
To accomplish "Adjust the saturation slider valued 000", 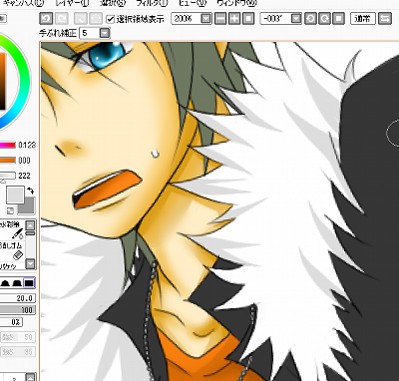I will pyautogui.click(x=7, y=160).
